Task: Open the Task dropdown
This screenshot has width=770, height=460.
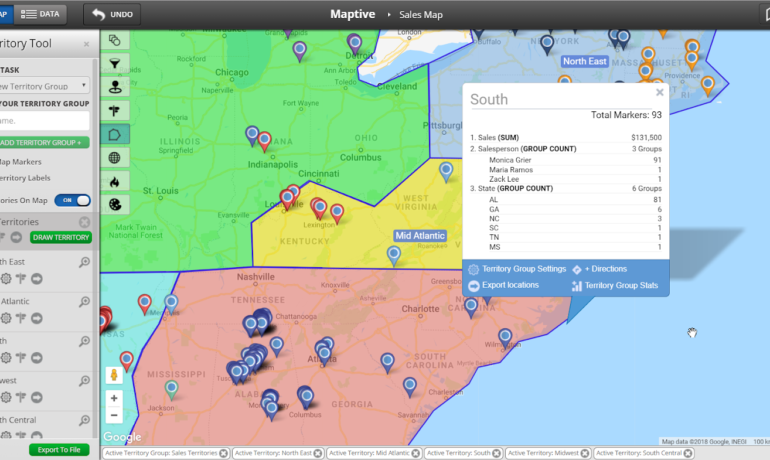Action: [44, 86]
